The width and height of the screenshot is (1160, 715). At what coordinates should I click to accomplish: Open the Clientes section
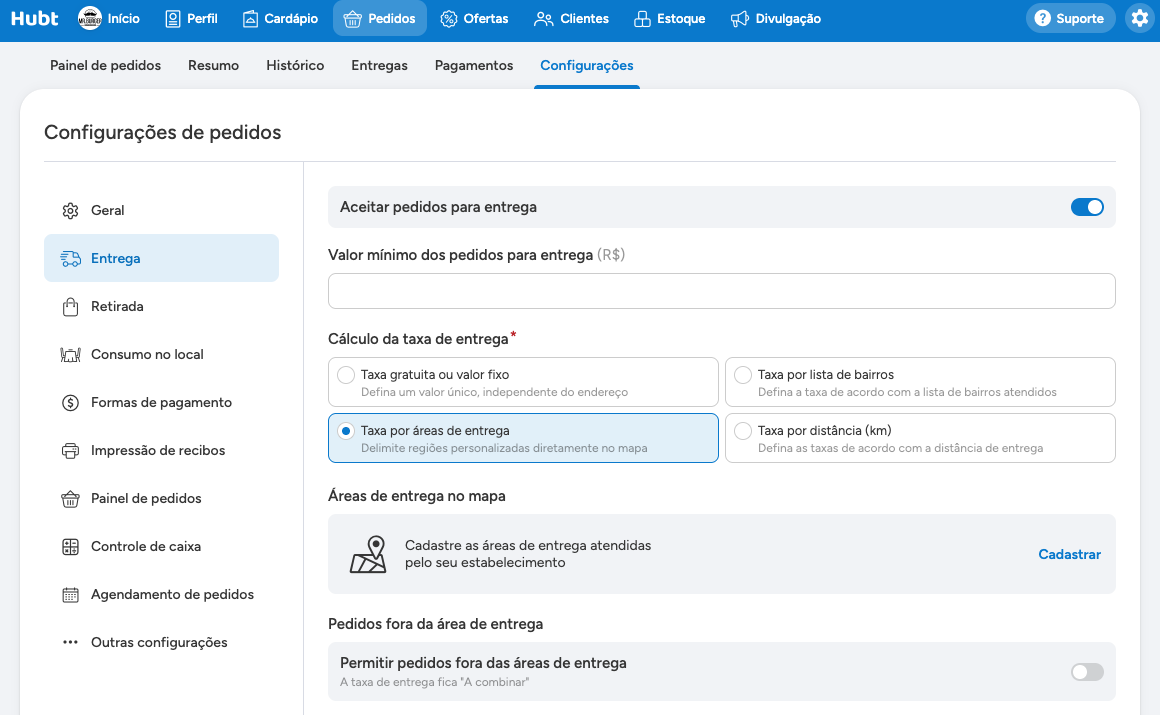click(x=571, y=19)
